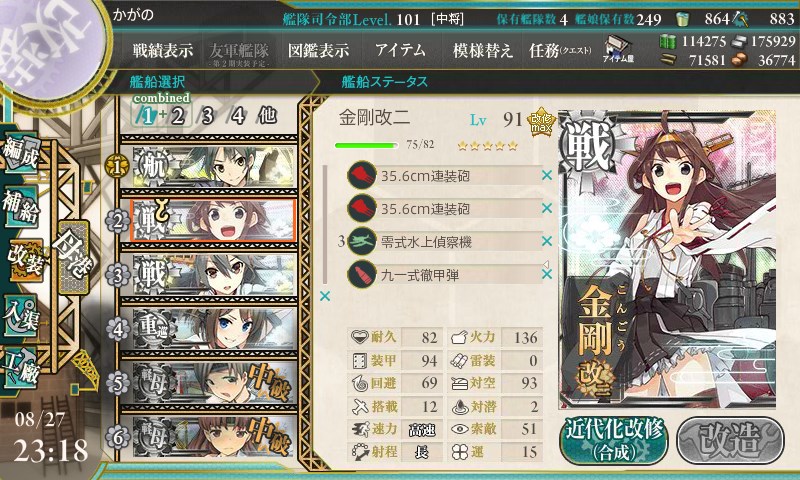Go to 母港 home port badge
800x480 pixels.
[x=74, y=258]
